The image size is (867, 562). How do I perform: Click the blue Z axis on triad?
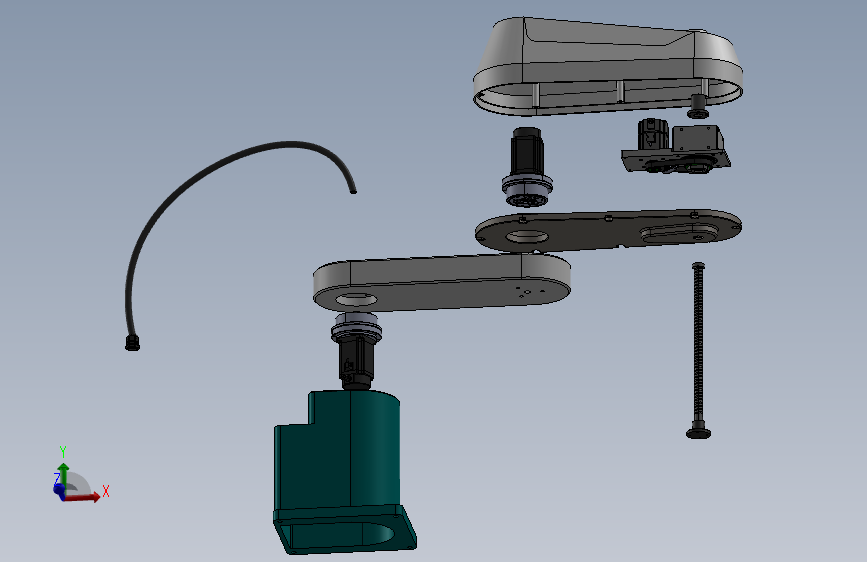point(58,489)
